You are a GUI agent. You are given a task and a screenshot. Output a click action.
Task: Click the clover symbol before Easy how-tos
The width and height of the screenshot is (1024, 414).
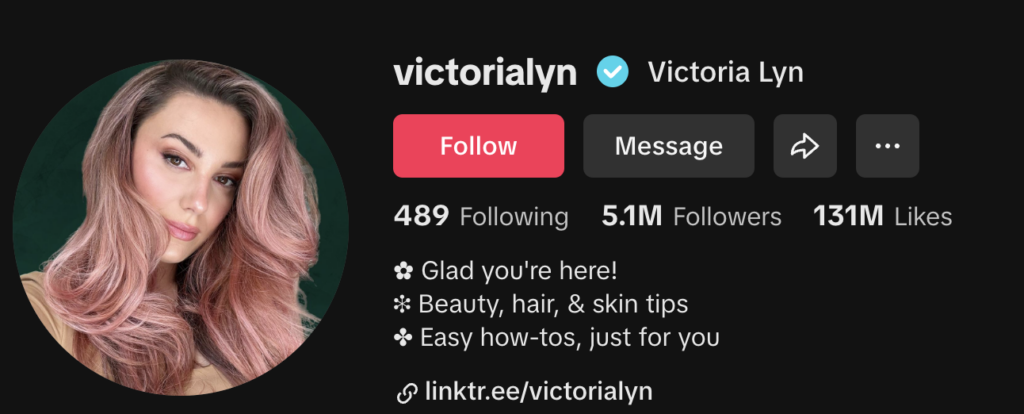(403, 338)
